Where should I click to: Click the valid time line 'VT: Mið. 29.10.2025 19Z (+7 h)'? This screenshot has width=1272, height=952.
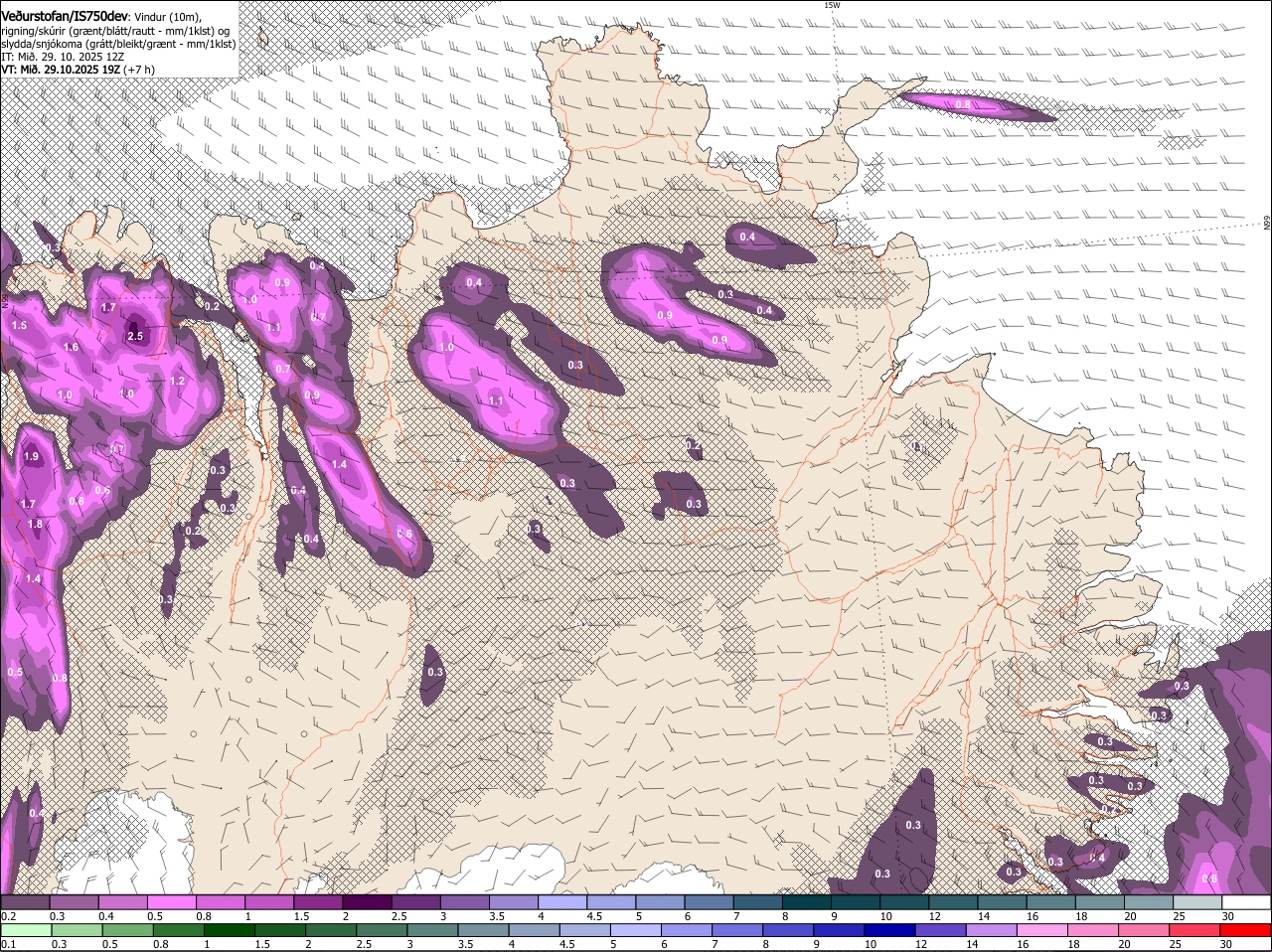point(78,70)
